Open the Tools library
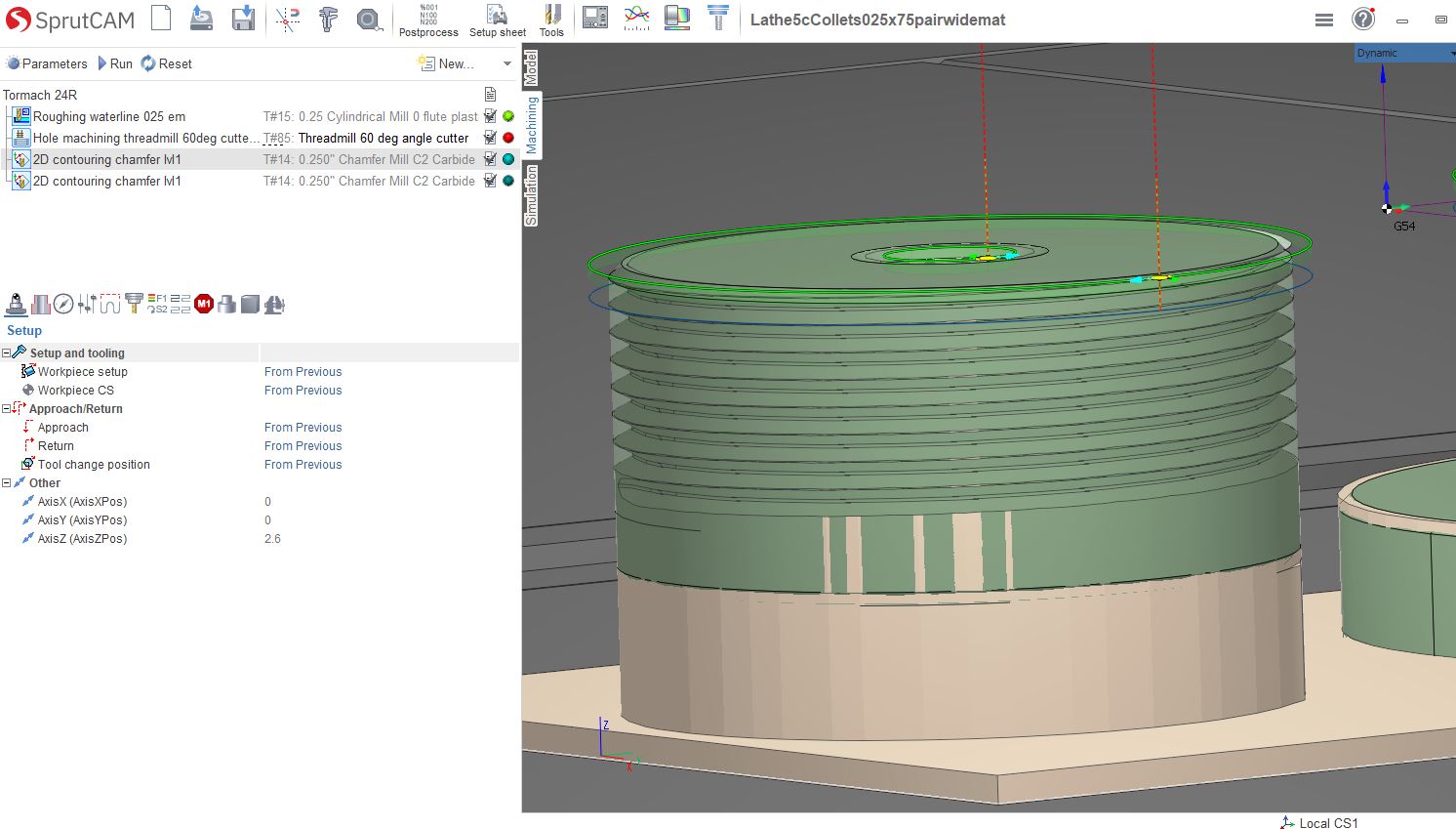 pos(551,20)
